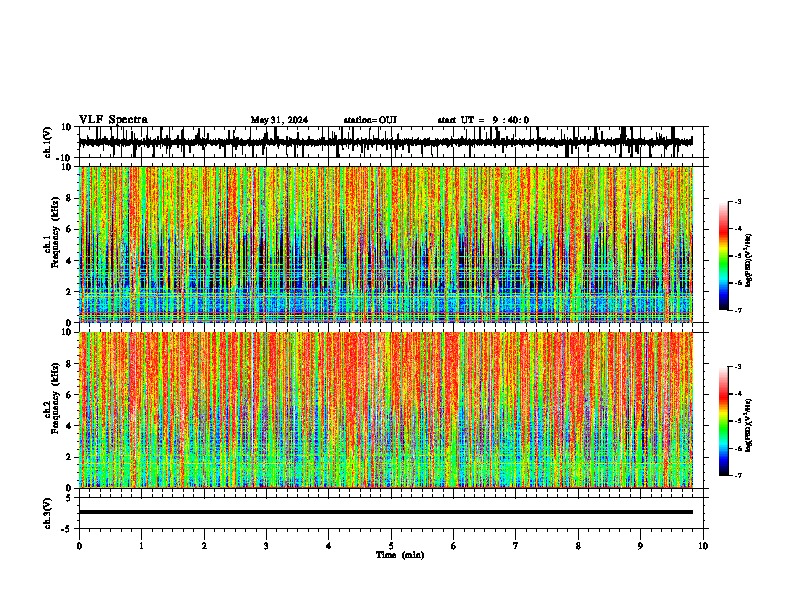Click the color scale bar beside ch.1
Viewport: 792px width, 612px height.
[x=724, y=256]
